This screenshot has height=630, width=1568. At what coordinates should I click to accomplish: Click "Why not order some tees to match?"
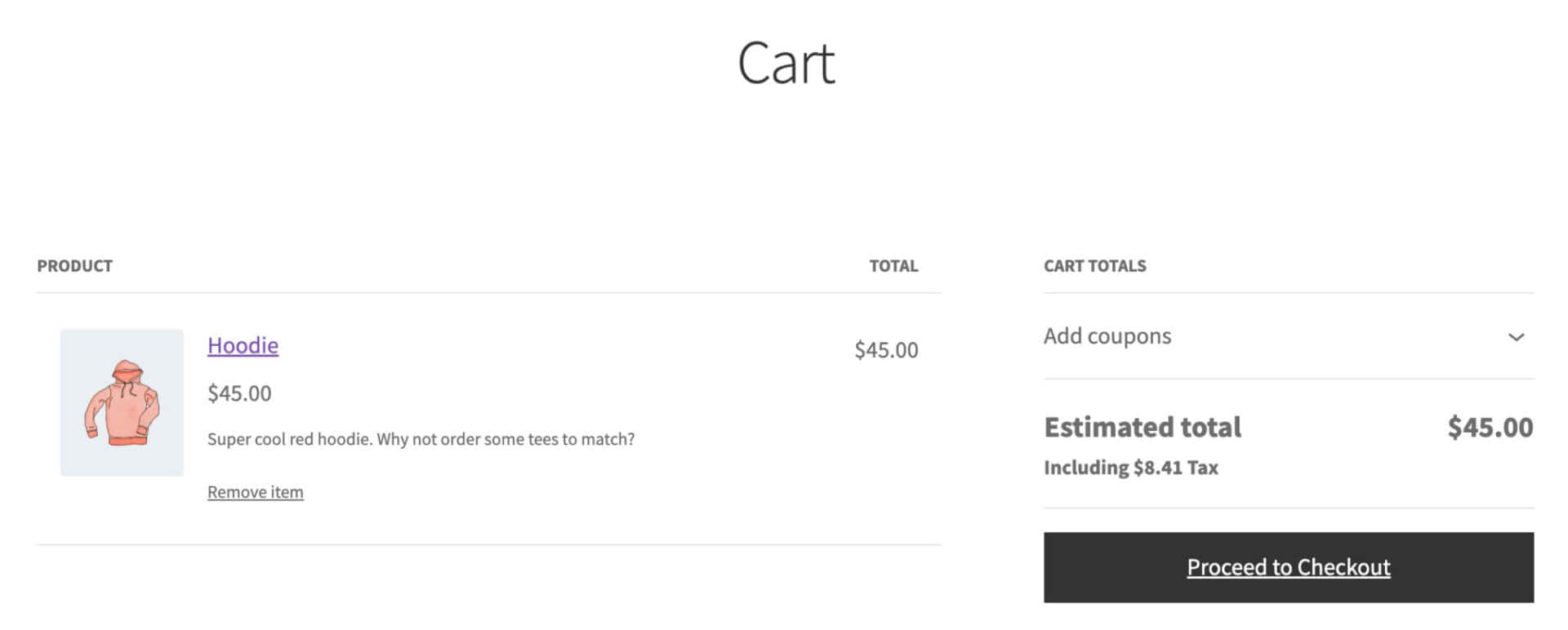pyautogui.click(x=506, y=439)
